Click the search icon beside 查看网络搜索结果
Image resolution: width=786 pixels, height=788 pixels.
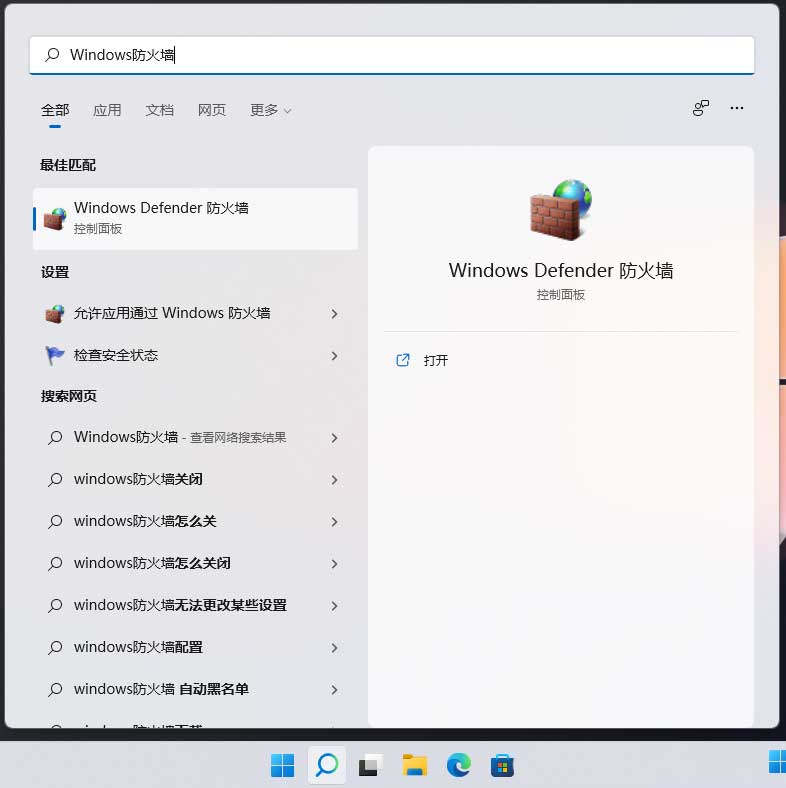[x=55, y=438]
